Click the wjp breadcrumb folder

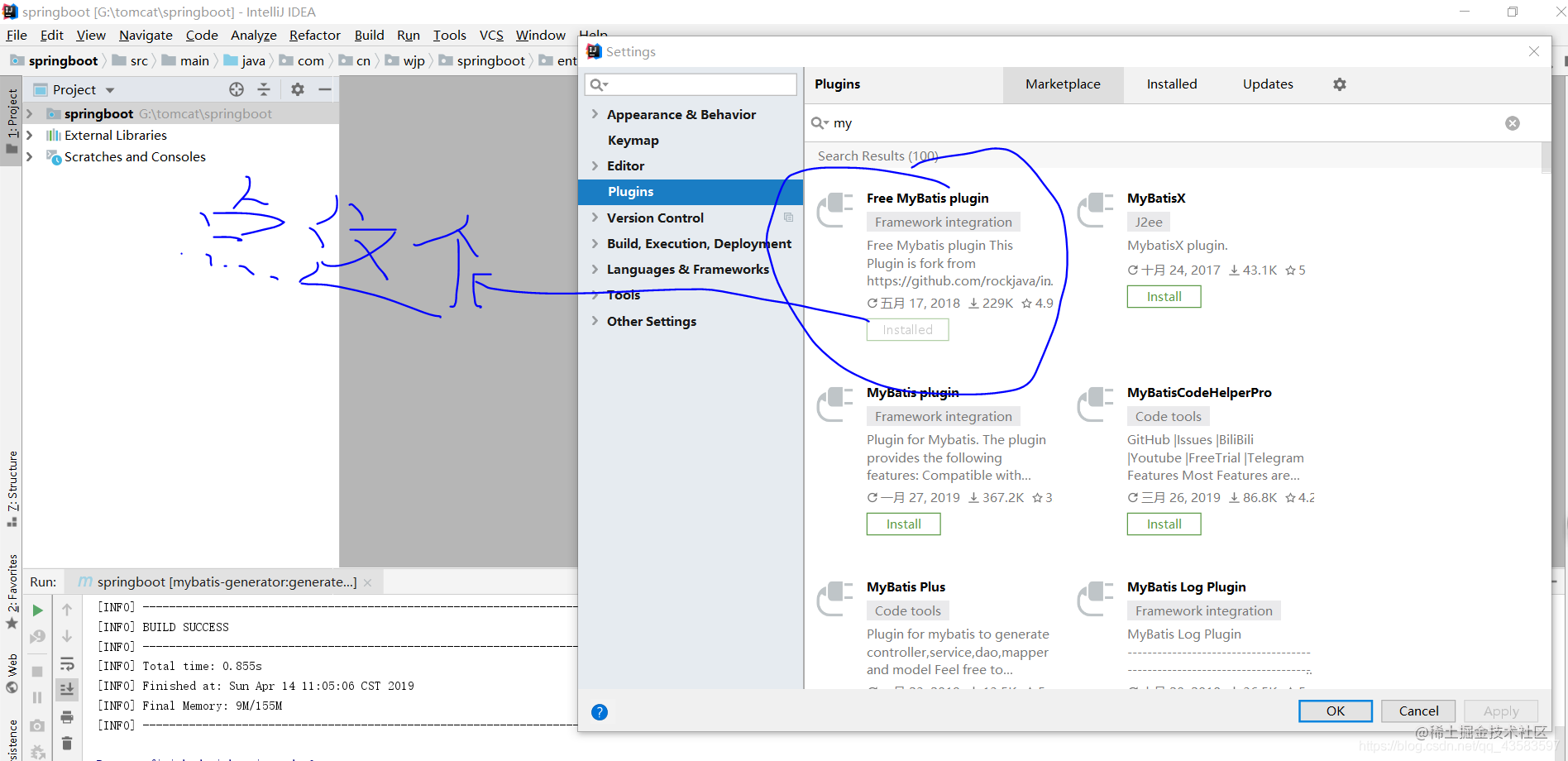coord(405,60)
